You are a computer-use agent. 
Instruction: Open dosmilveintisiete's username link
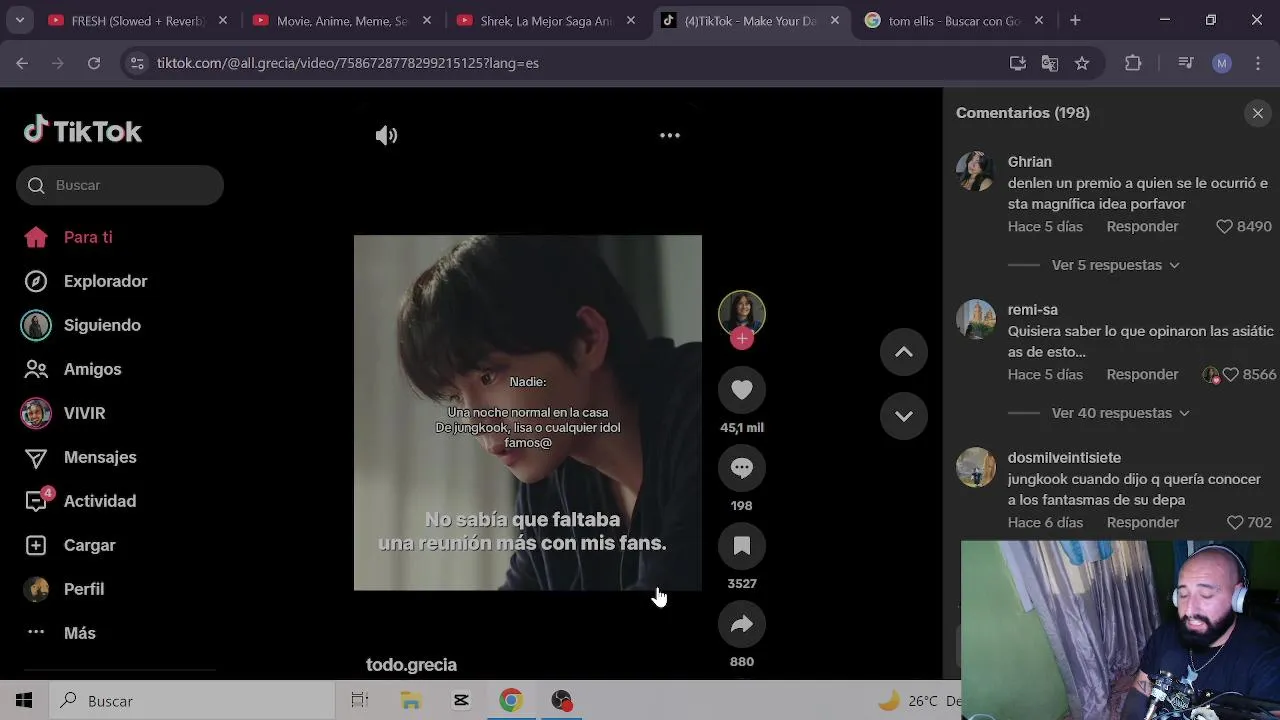click(1064, 458)
